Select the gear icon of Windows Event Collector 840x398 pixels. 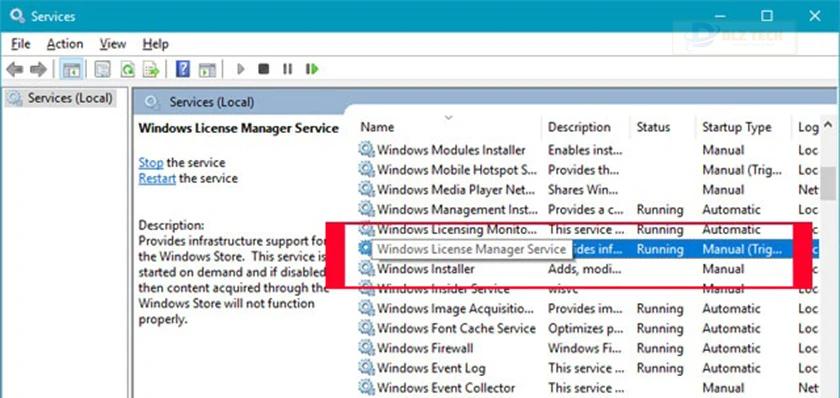pyautogui.click(x=366, y=387)
